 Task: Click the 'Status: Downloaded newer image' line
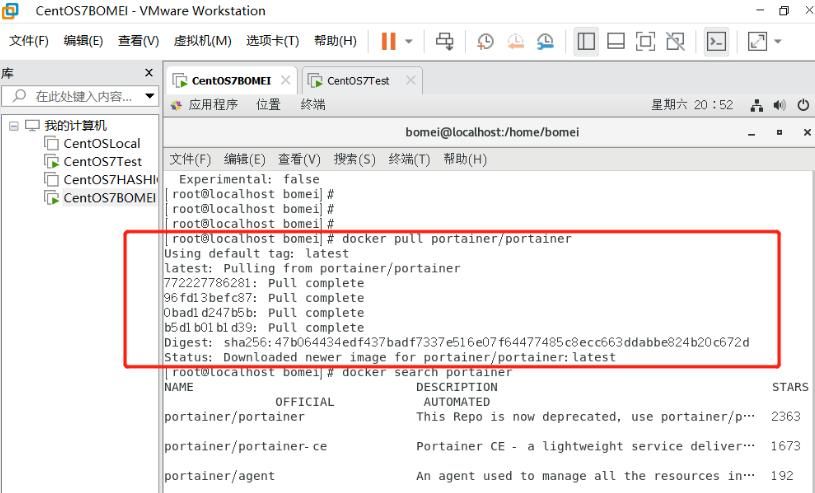pos(390,357)
